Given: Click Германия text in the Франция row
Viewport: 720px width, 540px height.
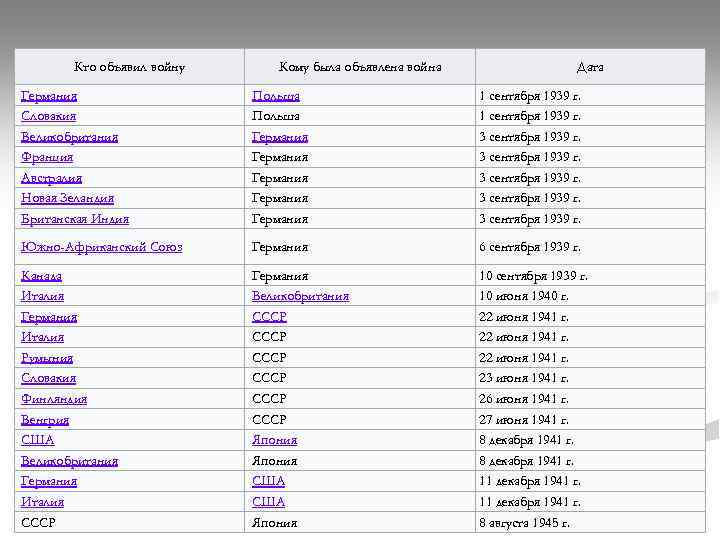Looking at the screenshot, I should coord(280,158).
